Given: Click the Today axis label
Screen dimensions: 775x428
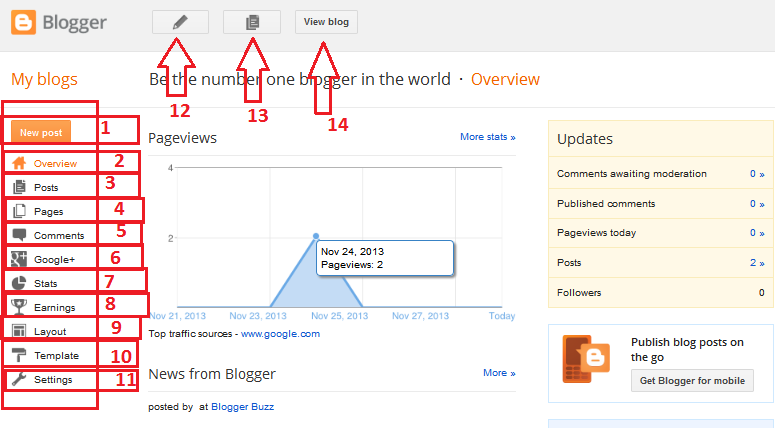Looking at the screenshot, I should coord(502,316).
